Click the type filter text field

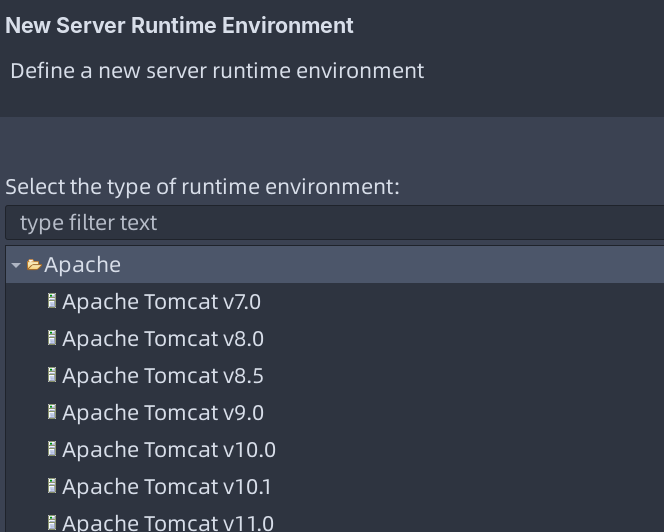(x=335, y=223)
